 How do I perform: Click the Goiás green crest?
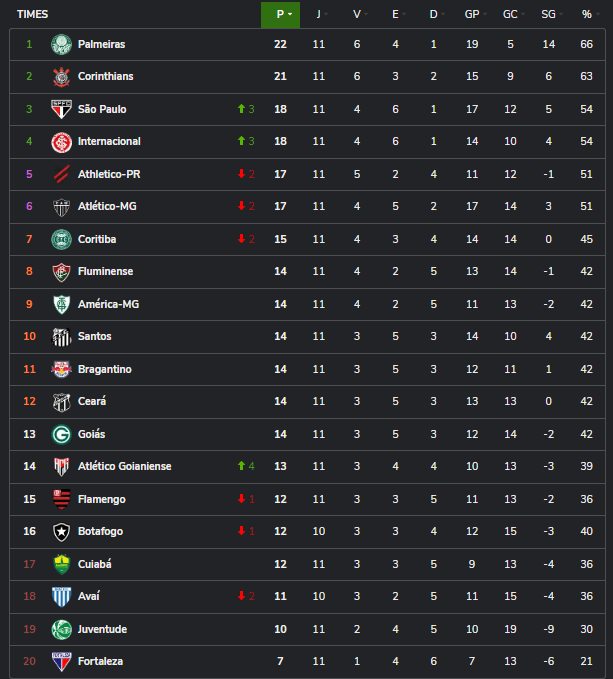(x=62, y=434)
